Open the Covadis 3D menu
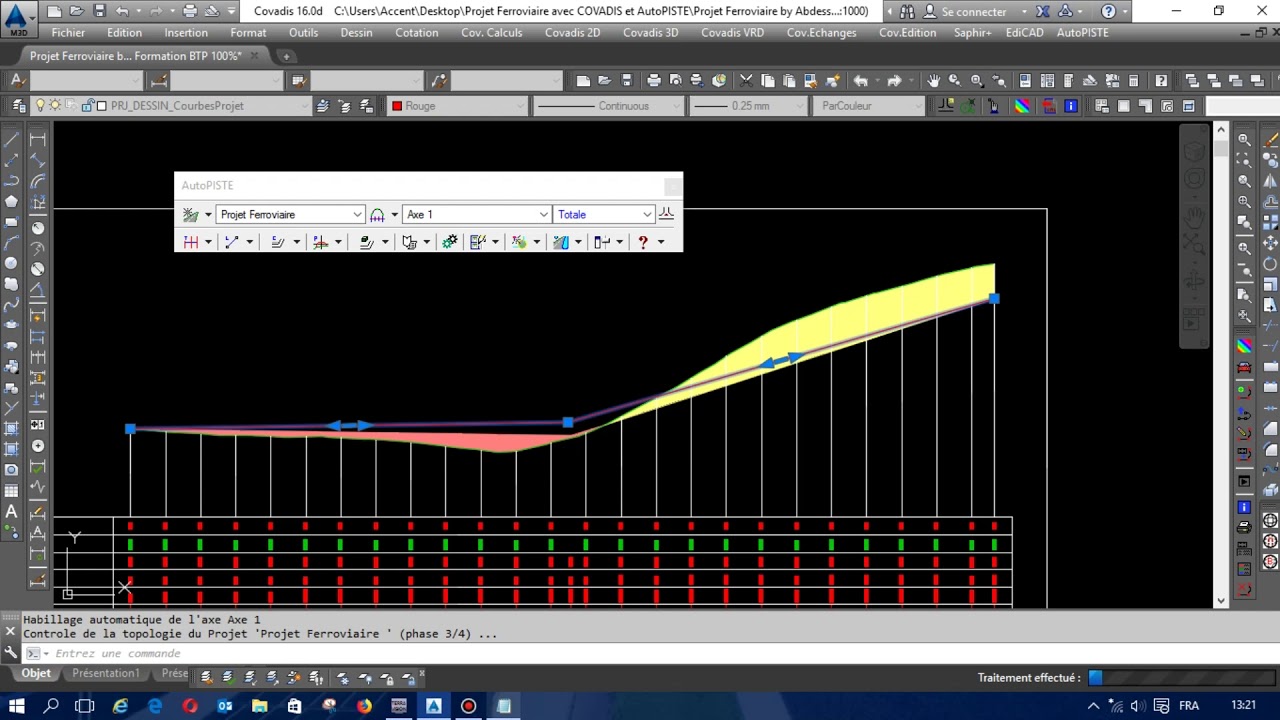The image size is (1280, 720). (650, 33)
